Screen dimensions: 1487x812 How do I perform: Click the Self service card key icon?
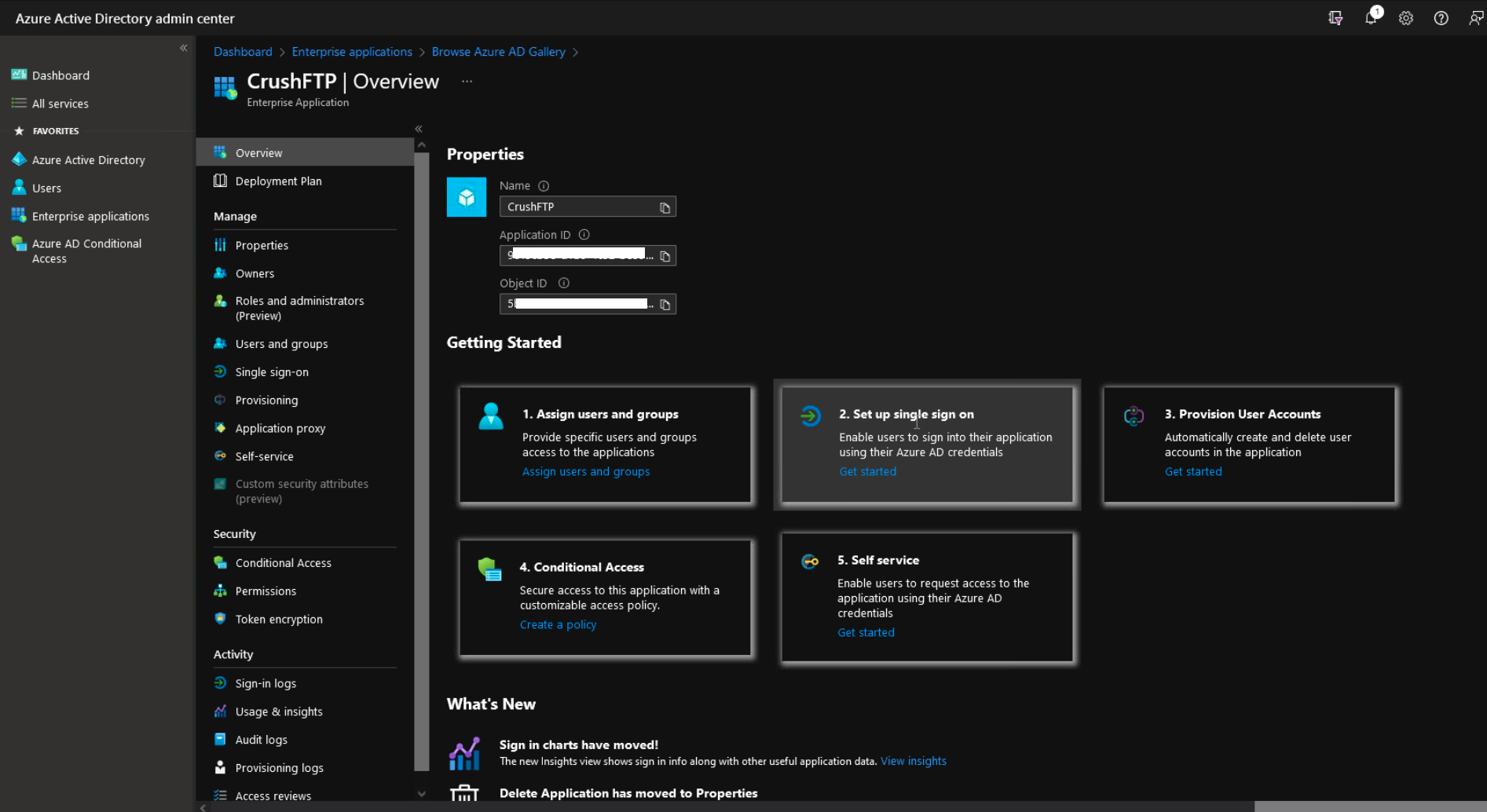[810, 561]
